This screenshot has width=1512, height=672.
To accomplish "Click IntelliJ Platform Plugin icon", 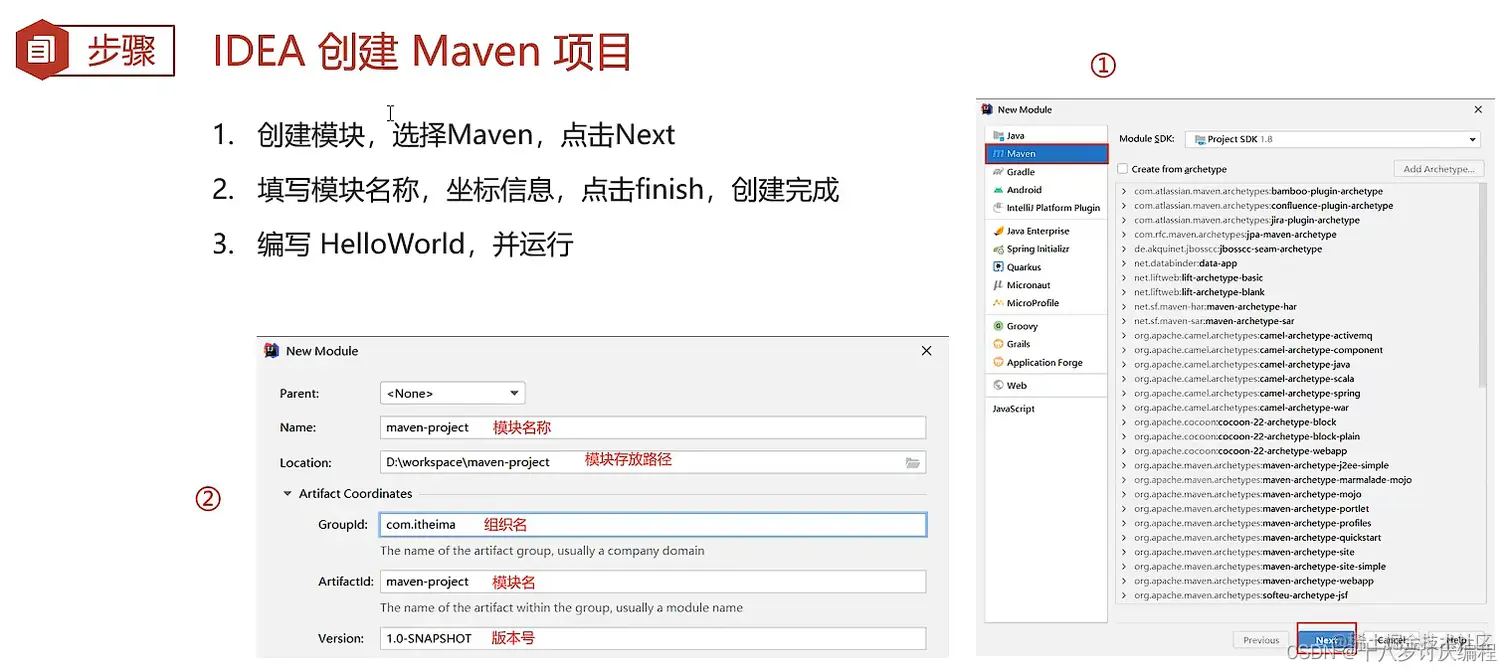I will coord(998,208).
